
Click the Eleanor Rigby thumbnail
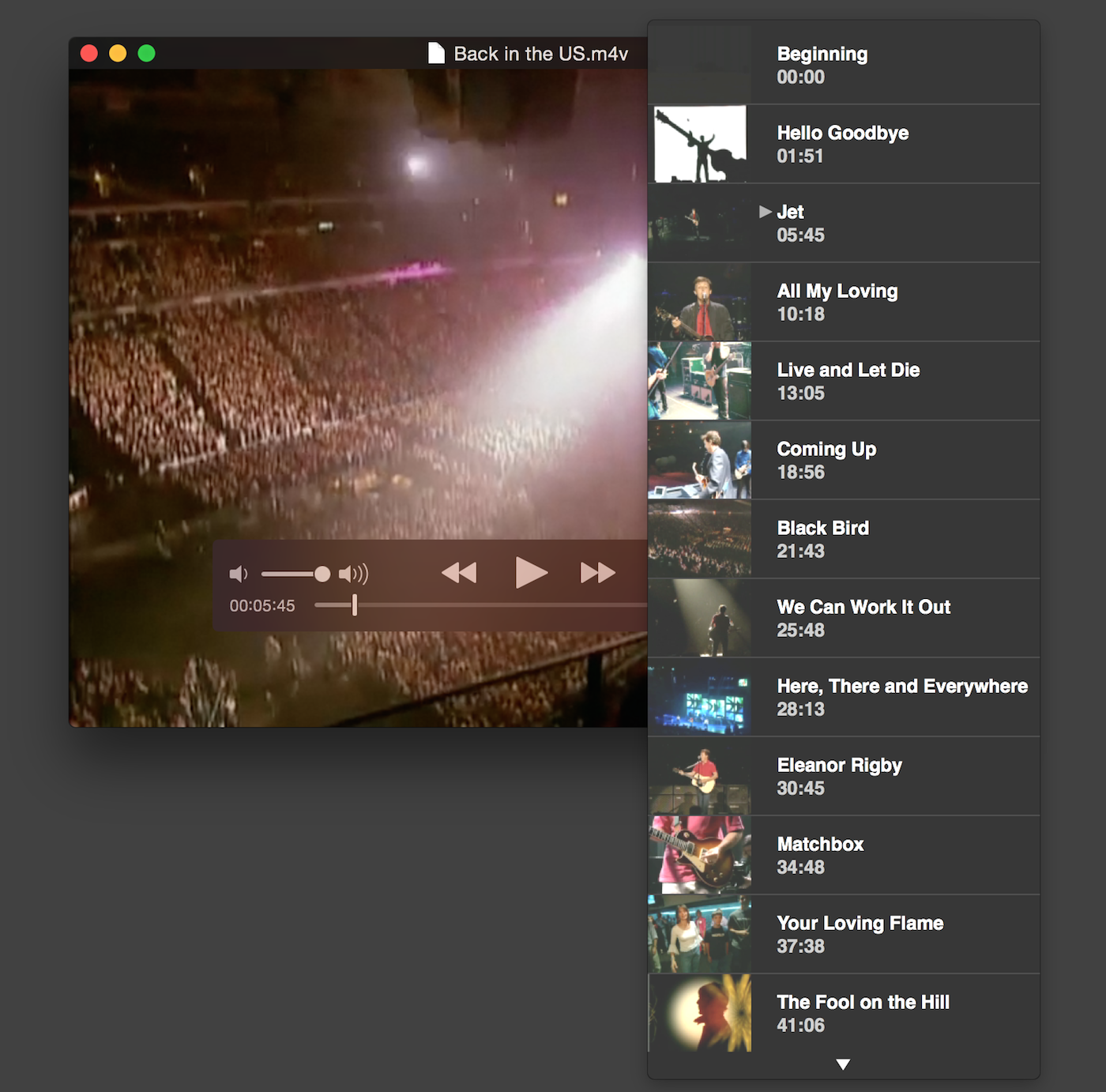tap(699, 776)
